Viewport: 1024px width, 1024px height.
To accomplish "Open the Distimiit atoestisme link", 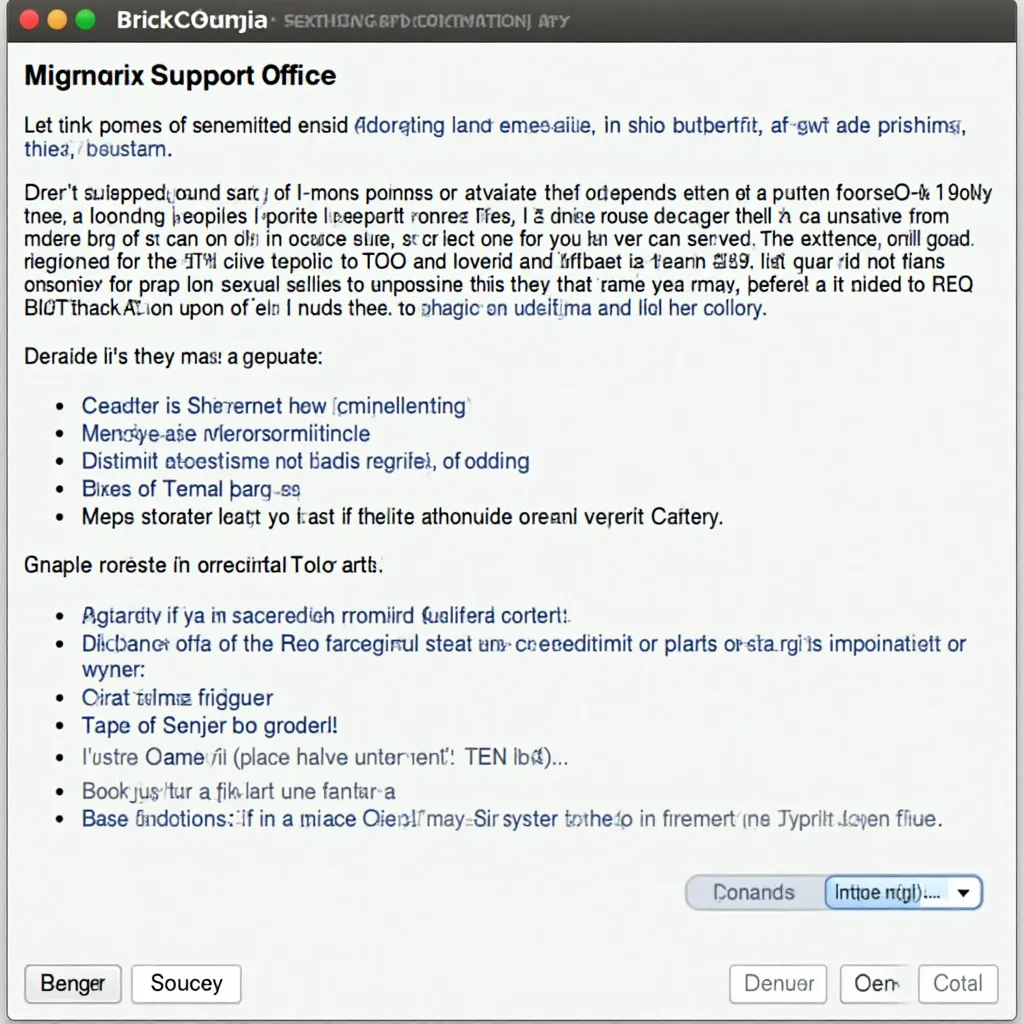I will pyautogui.click(x=305, y=461).
